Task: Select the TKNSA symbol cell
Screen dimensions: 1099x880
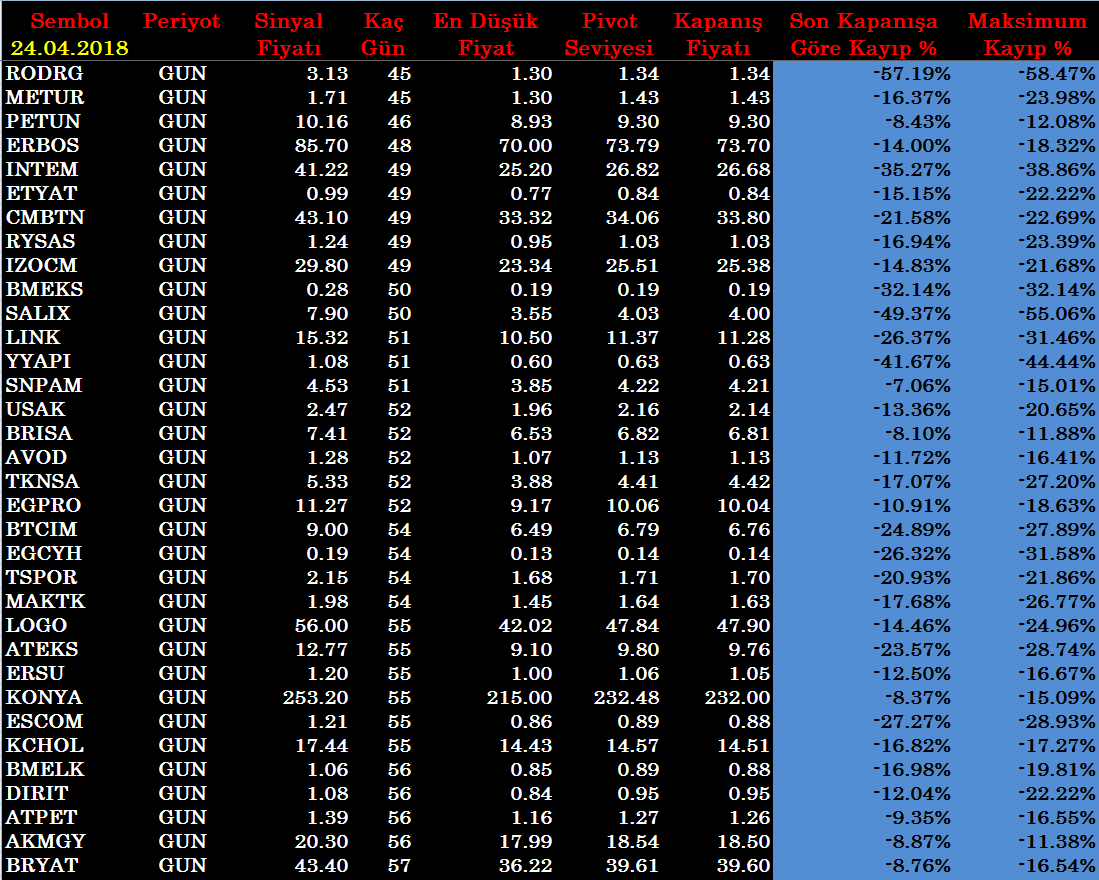Action: pos(42,481)
